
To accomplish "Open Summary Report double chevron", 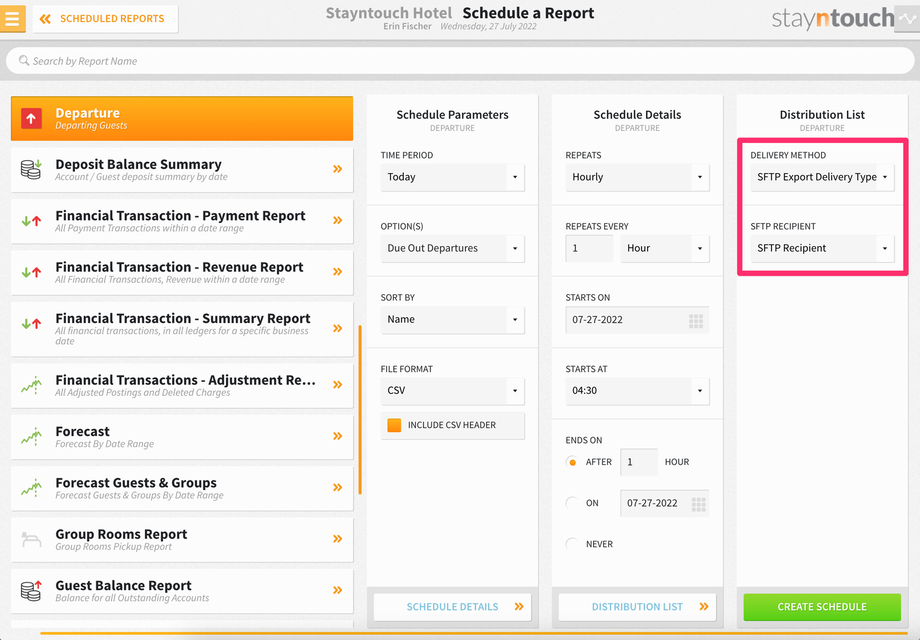I will tap(337, 329).
